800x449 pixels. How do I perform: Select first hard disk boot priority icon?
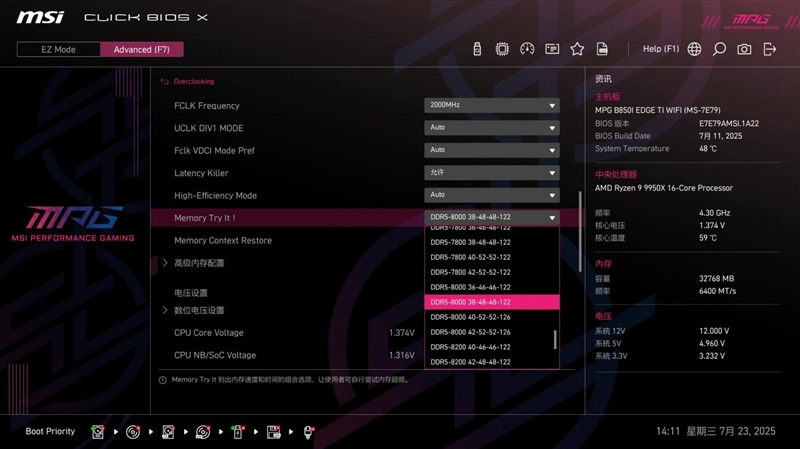(97, 432)
